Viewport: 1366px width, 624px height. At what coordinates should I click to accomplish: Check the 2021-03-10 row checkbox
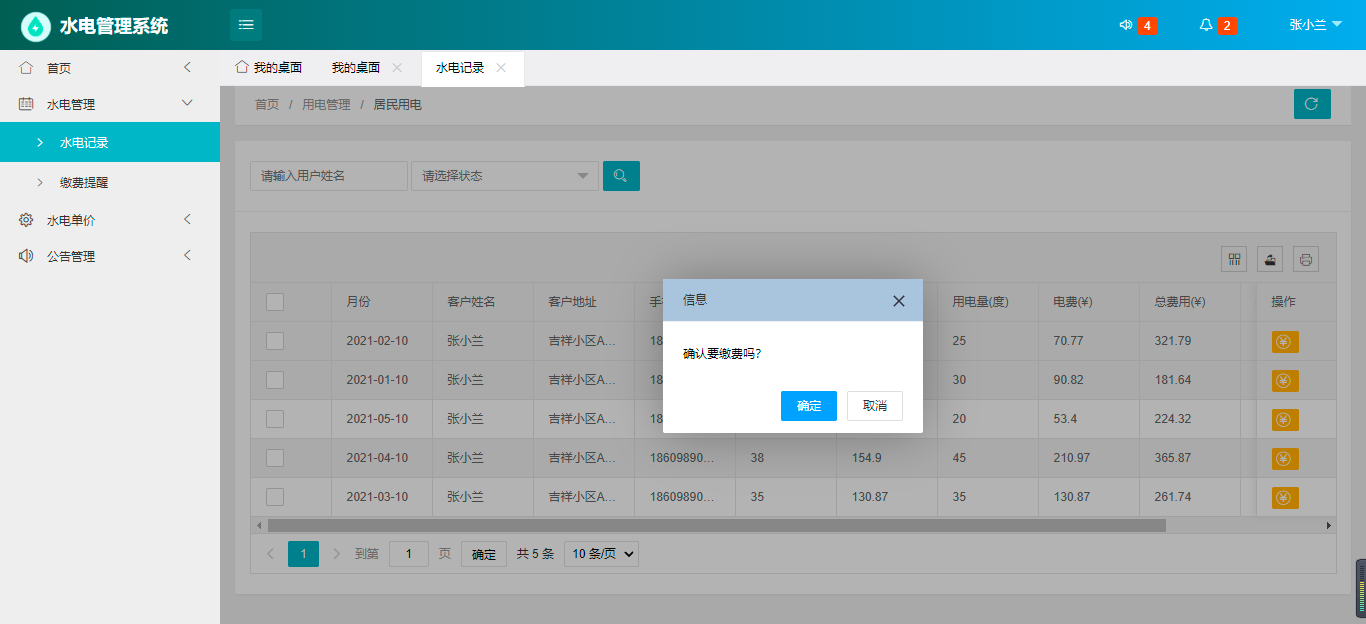275,497
